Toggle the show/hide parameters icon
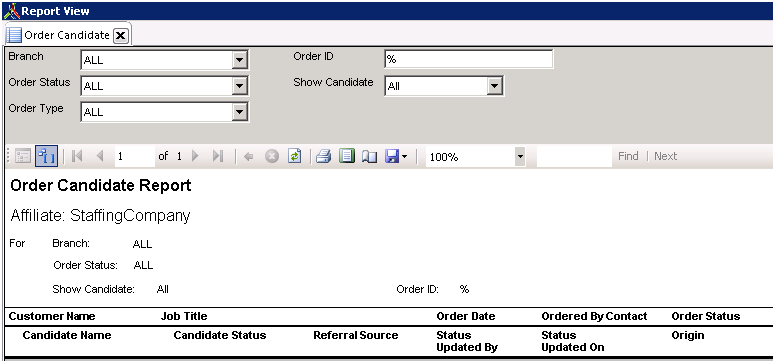The height and width of the screenshot is (361, 773). pos(47,156)
